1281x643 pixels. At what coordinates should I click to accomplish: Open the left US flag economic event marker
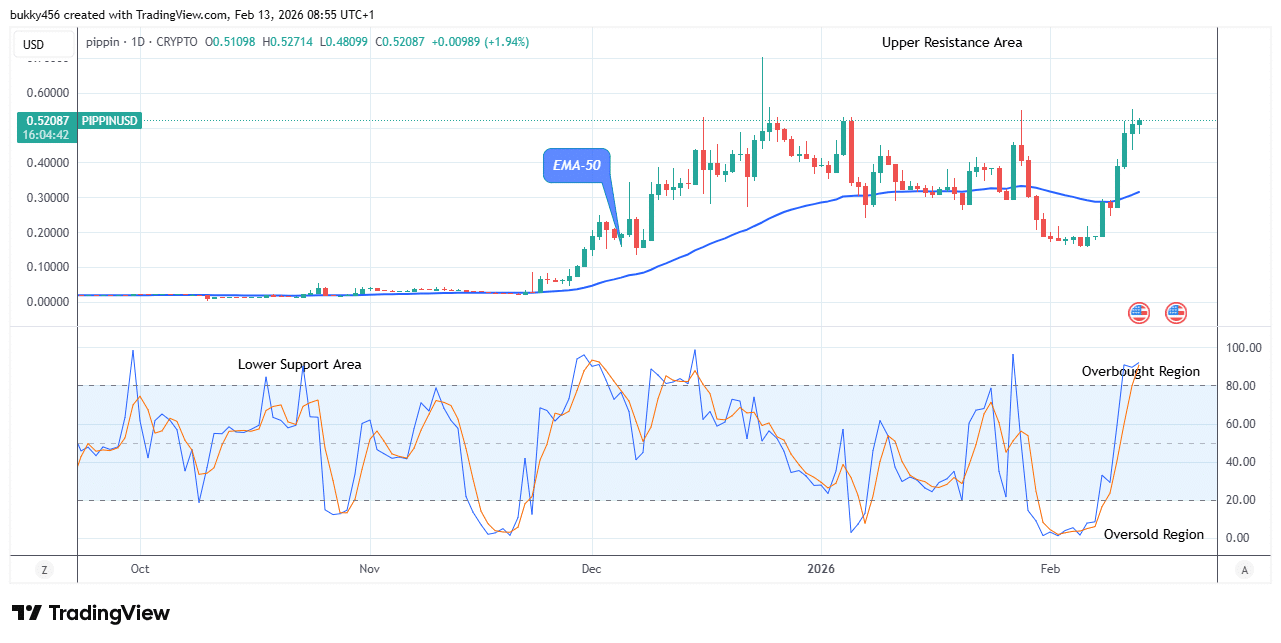tap(1139, 313)
